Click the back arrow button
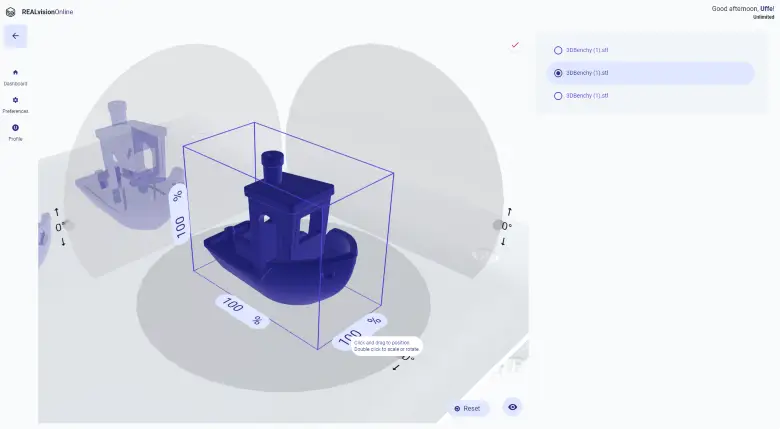Image resolution: width=780 pixels, height=429 pixels. [x=15, y=36]
